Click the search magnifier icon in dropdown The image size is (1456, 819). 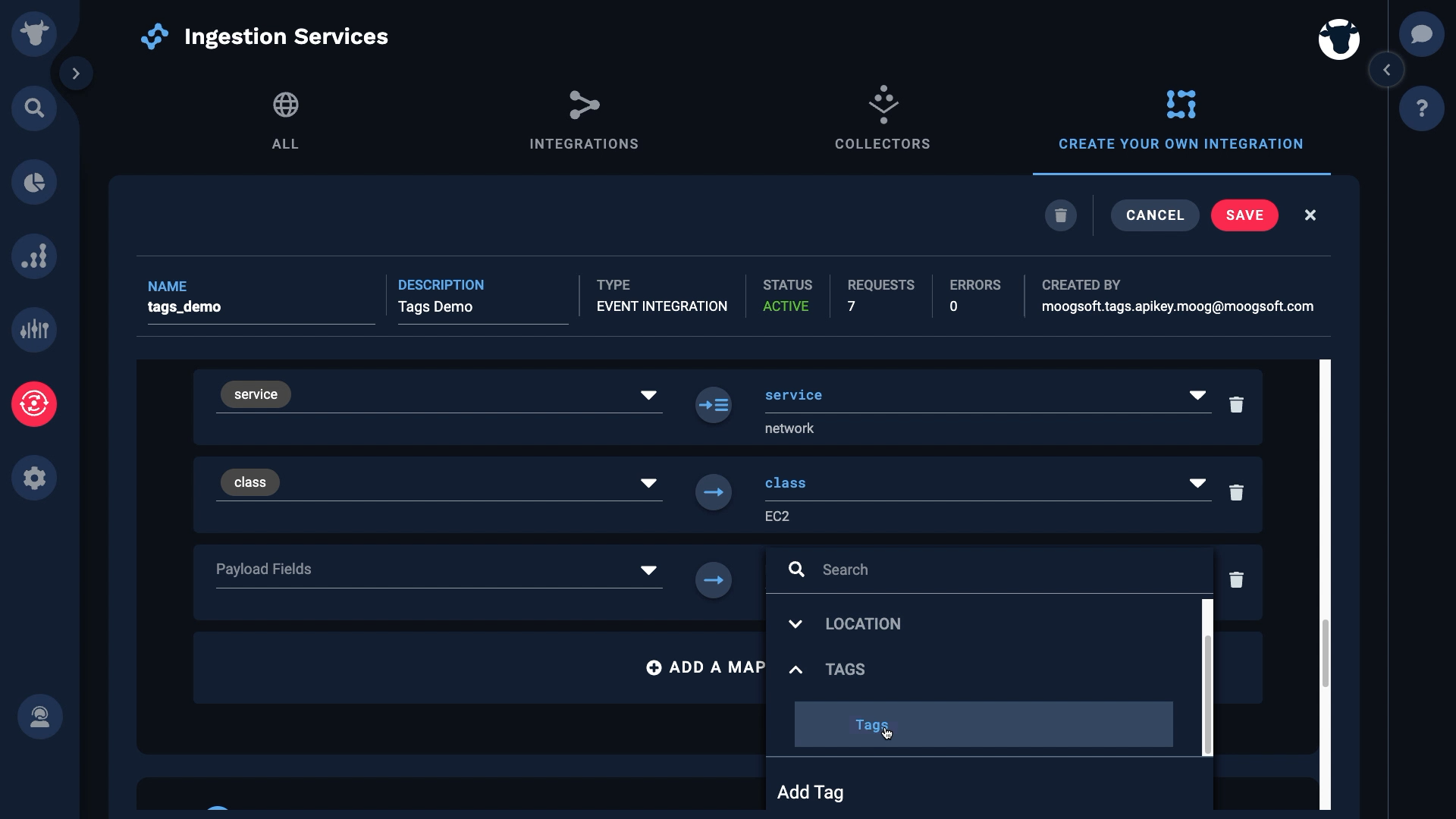tap(796, 570)
